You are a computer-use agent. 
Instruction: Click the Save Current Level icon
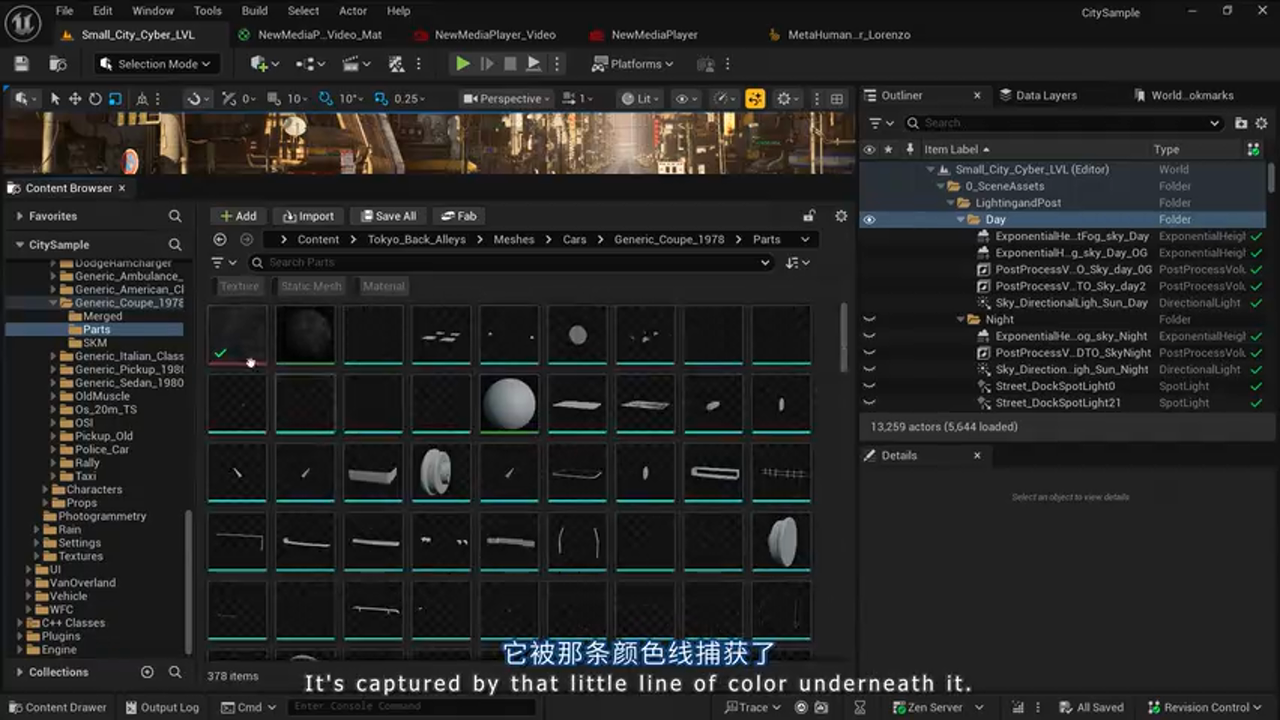pos(20,63)
